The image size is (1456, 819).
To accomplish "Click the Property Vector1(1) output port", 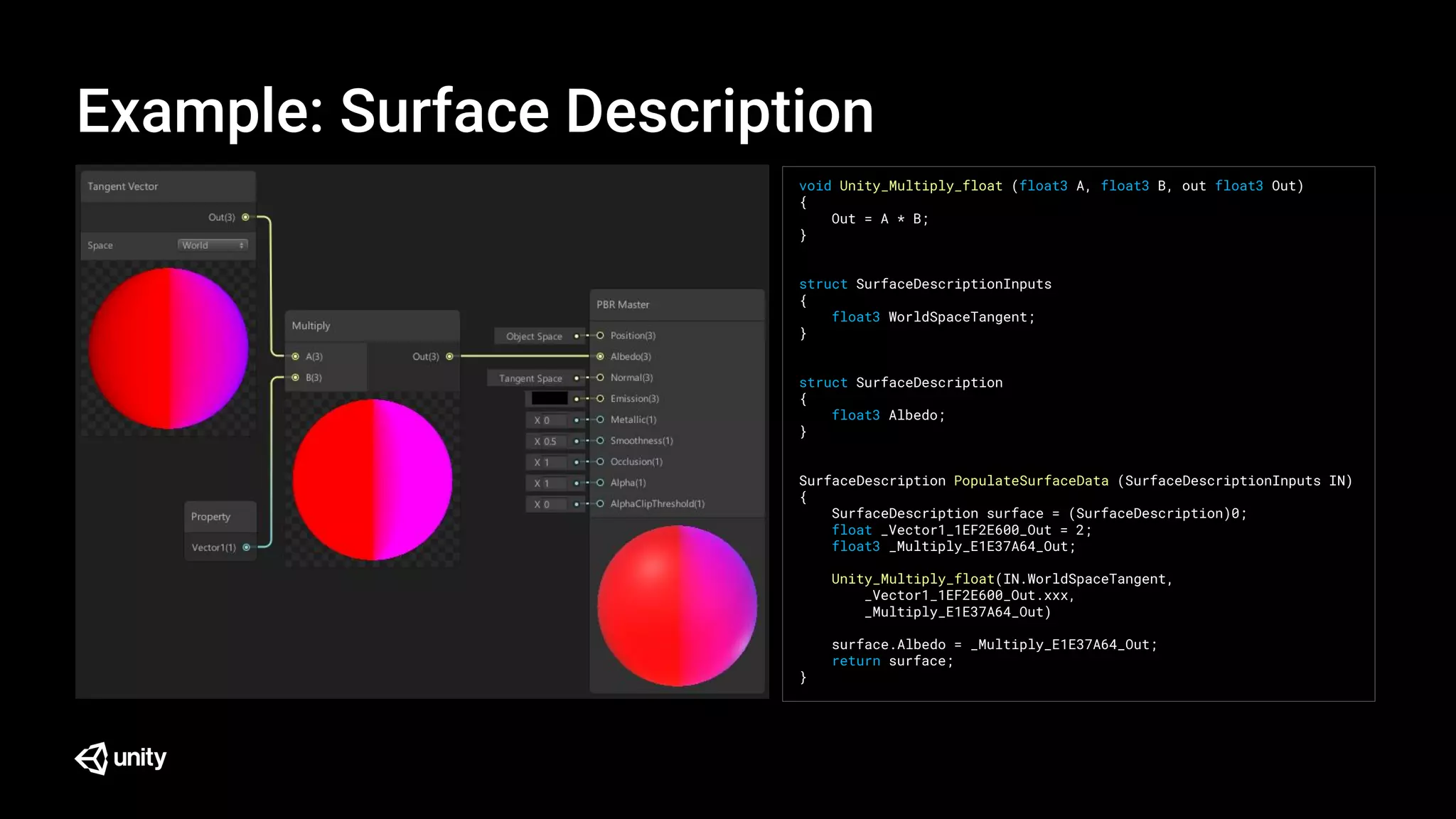I will pos(247,547).
